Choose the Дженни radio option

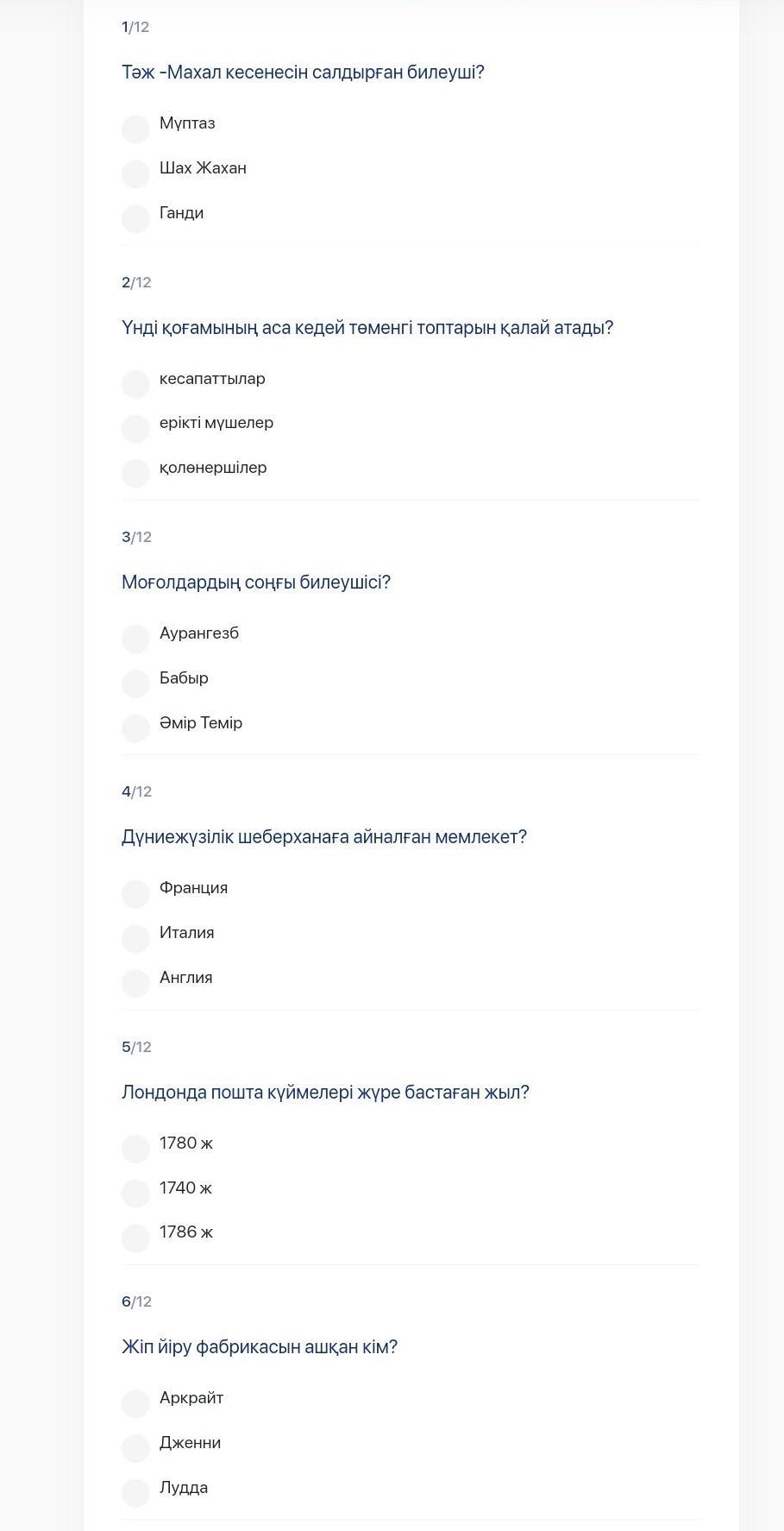[135, 1449]
